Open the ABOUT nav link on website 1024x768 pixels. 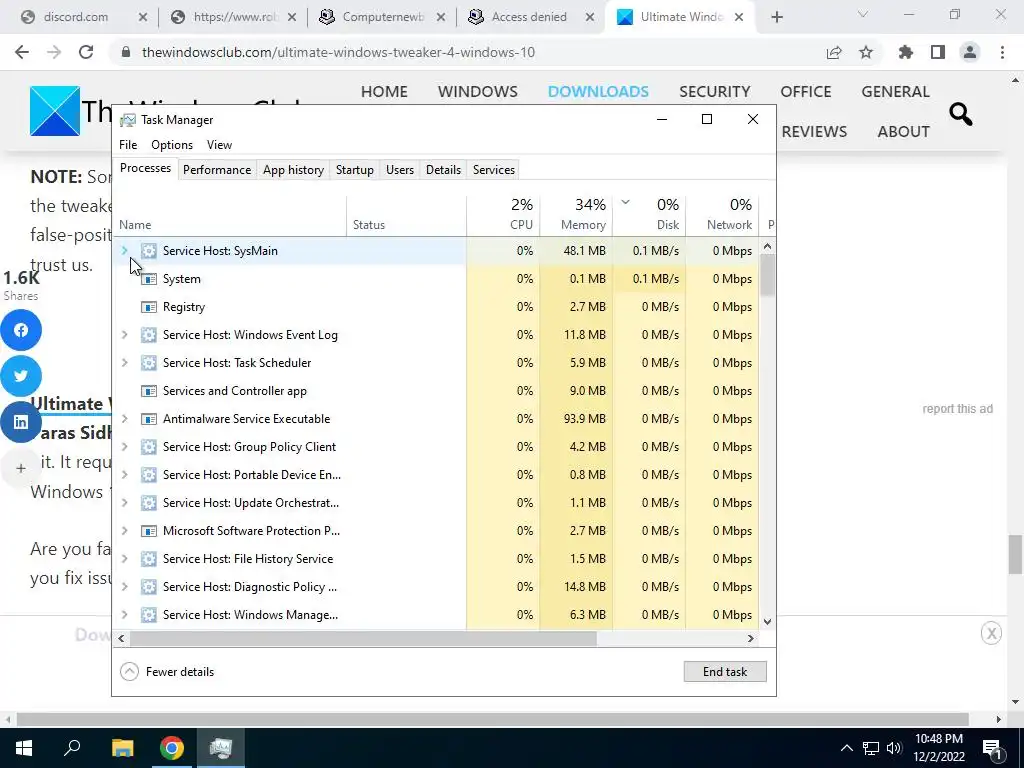903,131
